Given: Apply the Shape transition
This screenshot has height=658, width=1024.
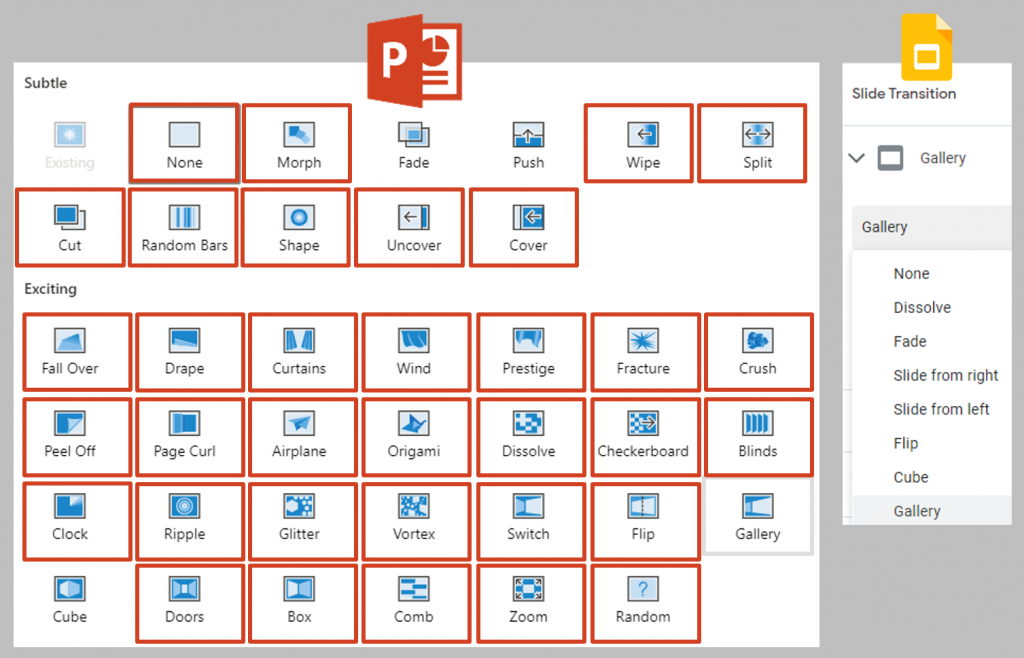Looking at the screenshot, I should coord(298,228).
